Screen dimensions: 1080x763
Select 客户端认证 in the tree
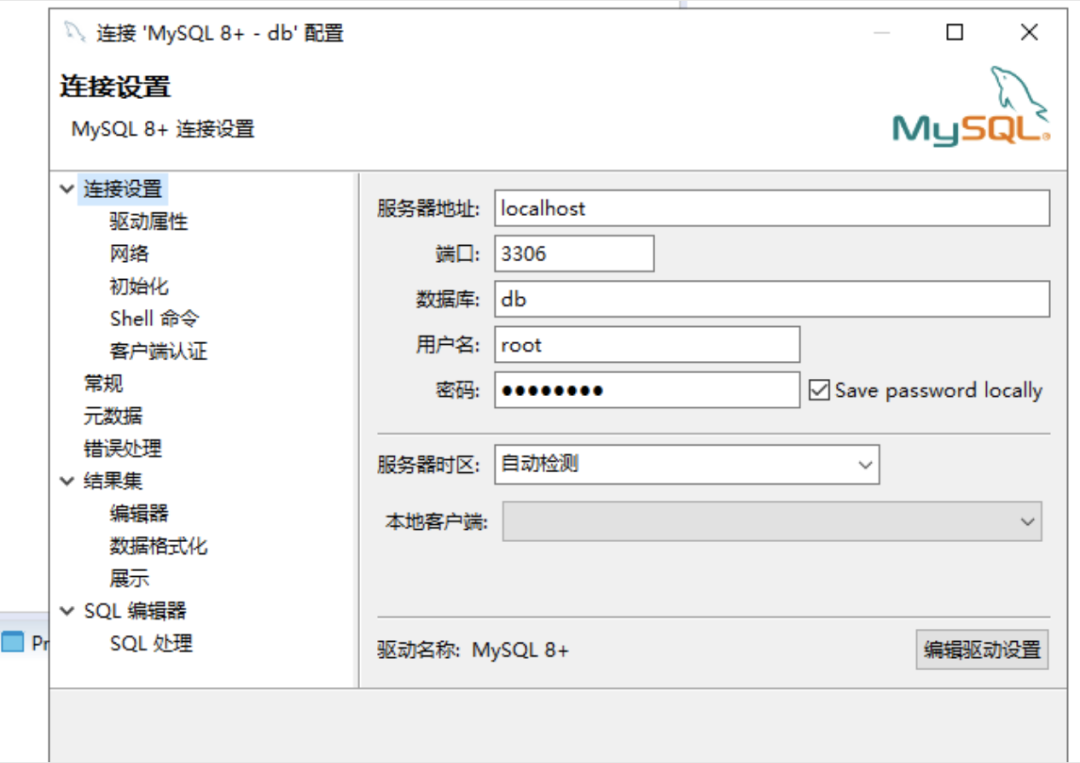[x=158, y=351]
